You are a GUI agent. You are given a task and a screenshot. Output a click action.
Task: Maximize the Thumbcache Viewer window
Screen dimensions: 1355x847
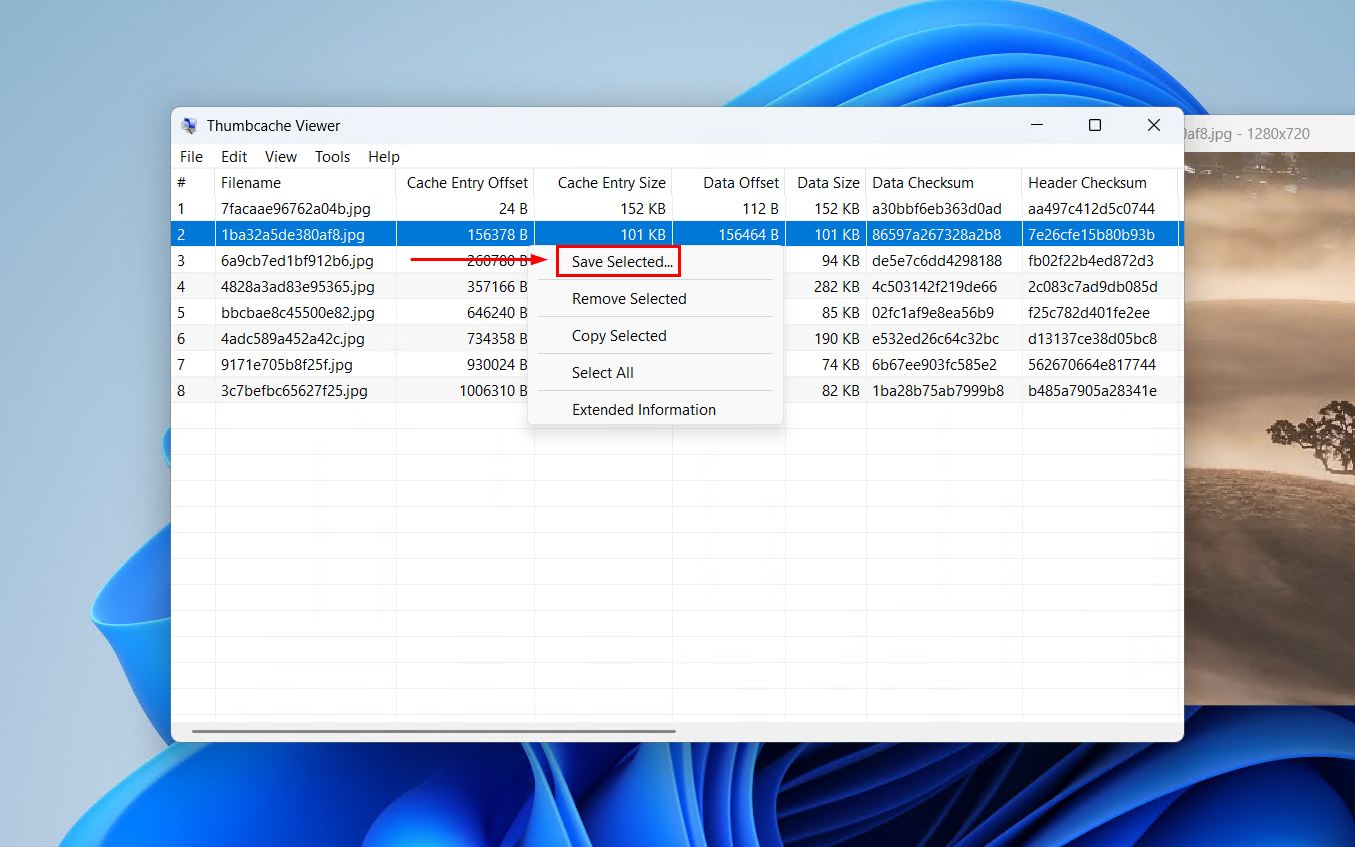(x=1095, y=126)
